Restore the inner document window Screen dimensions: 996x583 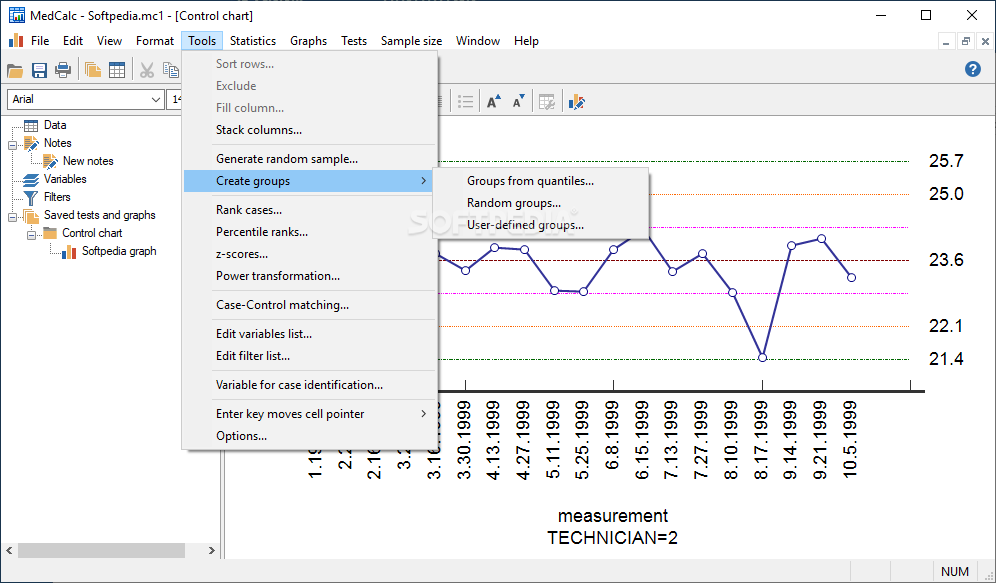(x=966, y=41)
